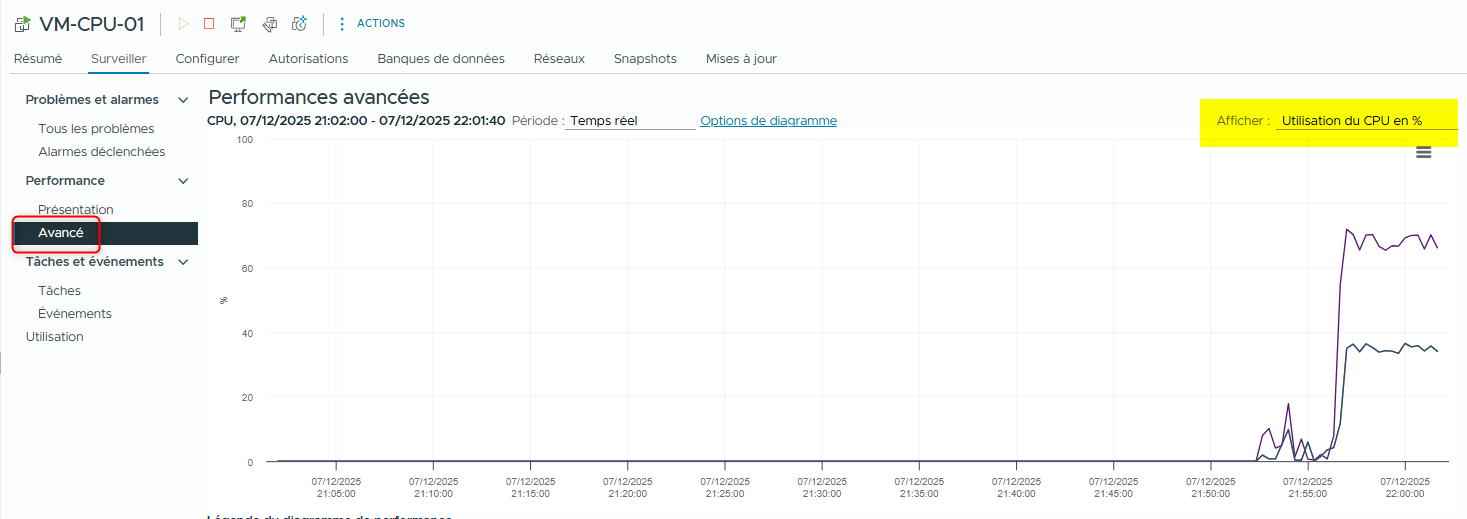The image size is (1467, 519).
Task: Collapse the Tâches et événements section
Action: coord(182,262)
